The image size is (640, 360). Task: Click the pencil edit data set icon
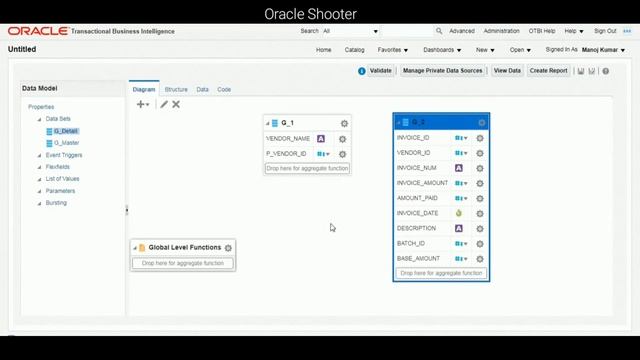(x=164, y=104)
